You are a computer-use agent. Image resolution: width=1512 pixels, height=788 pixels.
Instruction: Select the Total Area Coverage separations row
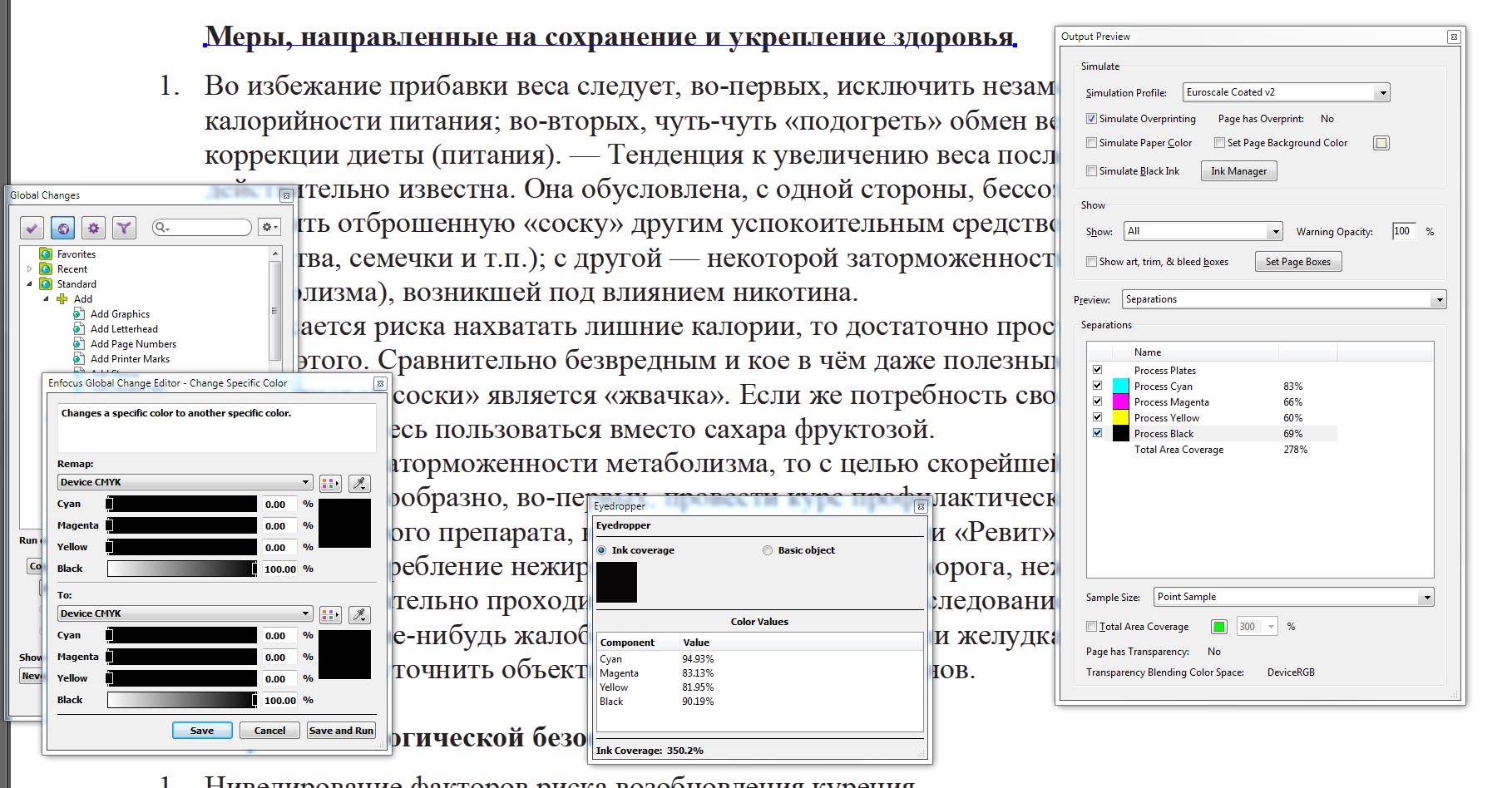tap(1213, 449)
